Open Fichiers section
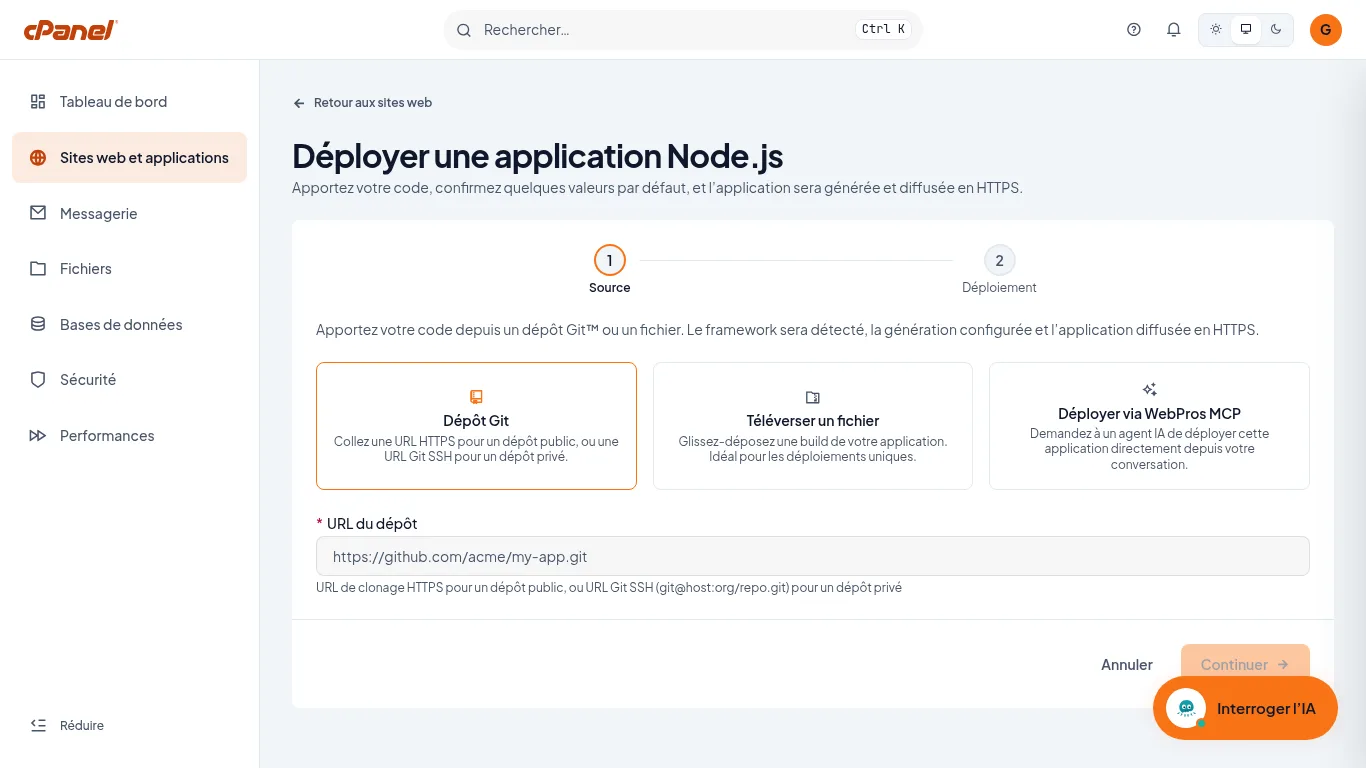 [x=129, y=269]
